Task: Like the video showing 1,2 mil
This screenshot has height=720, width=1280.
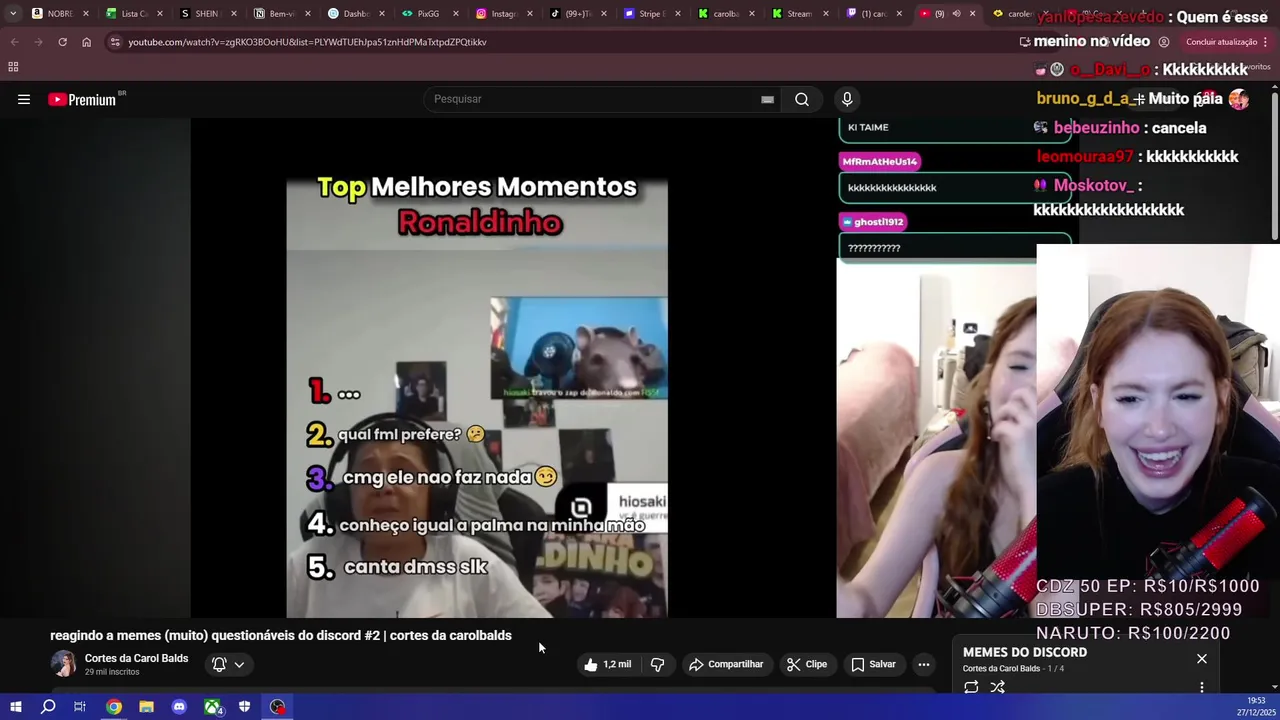Action: coord(607,664)
